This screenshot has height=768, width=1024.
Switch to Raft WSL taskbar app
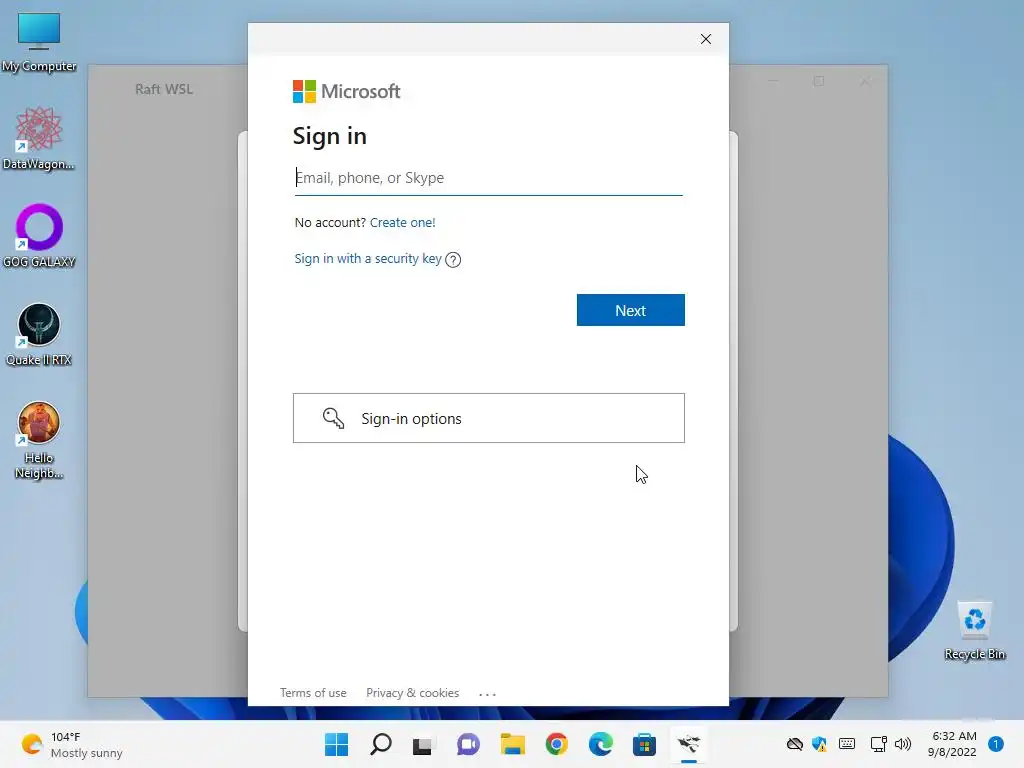[689, 744]
